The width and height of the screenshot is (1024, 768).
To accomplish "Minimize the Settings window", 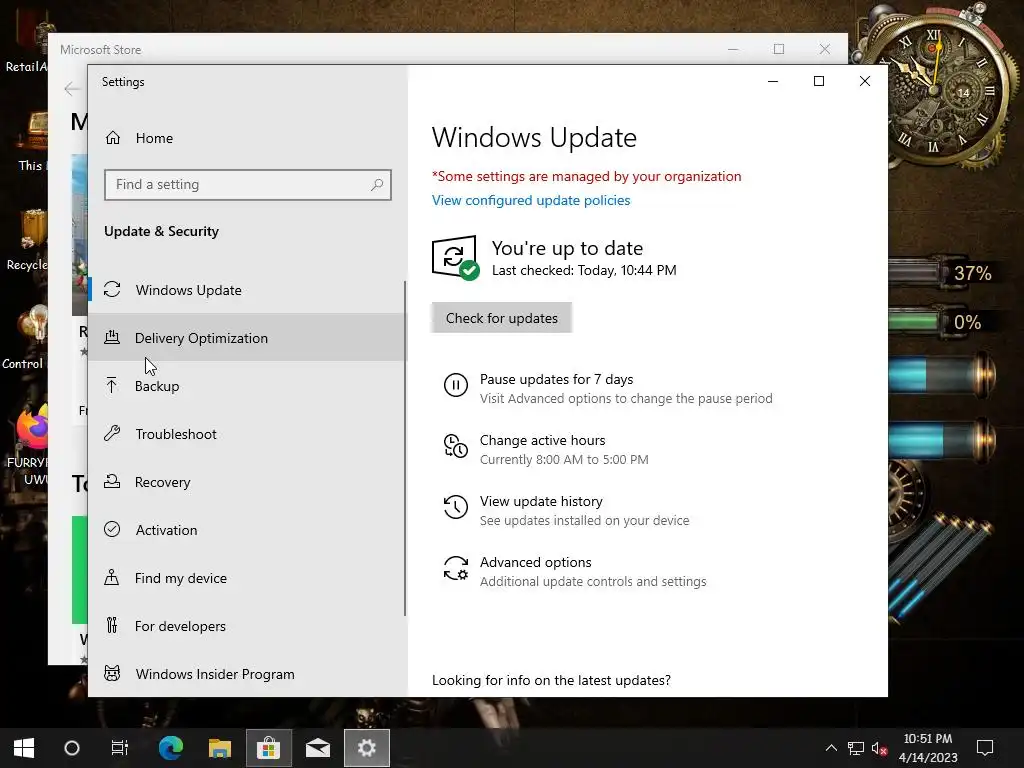I will click(x=773, y=81).
